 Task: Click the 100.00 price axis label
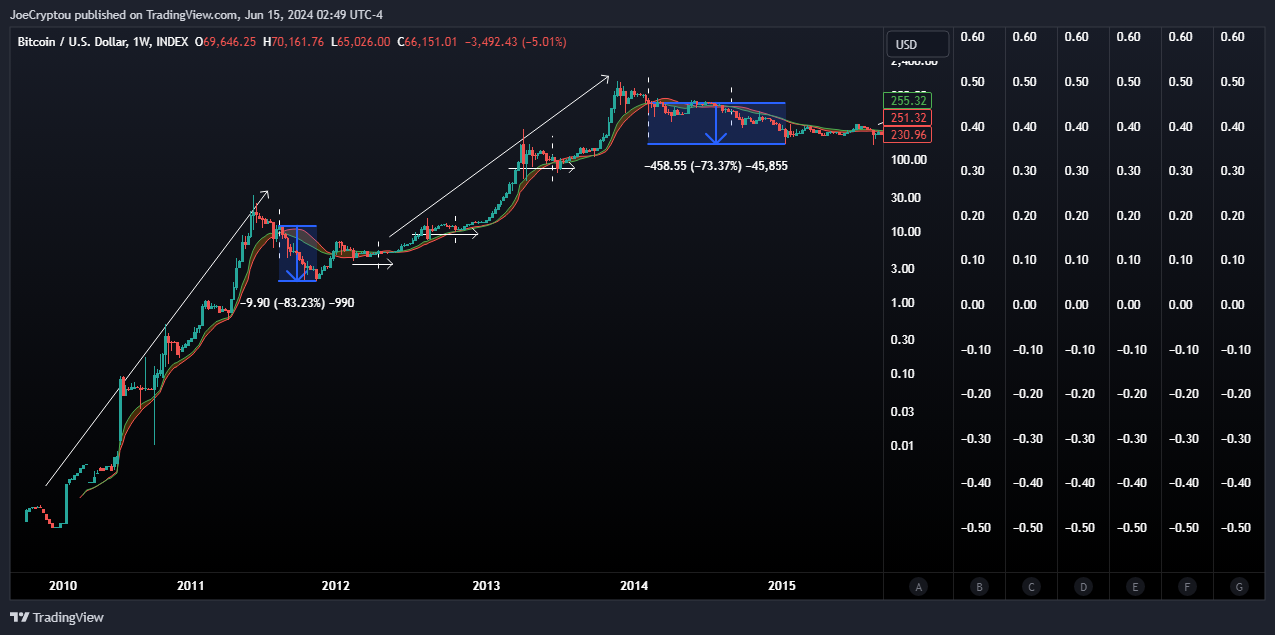(908, 160)
